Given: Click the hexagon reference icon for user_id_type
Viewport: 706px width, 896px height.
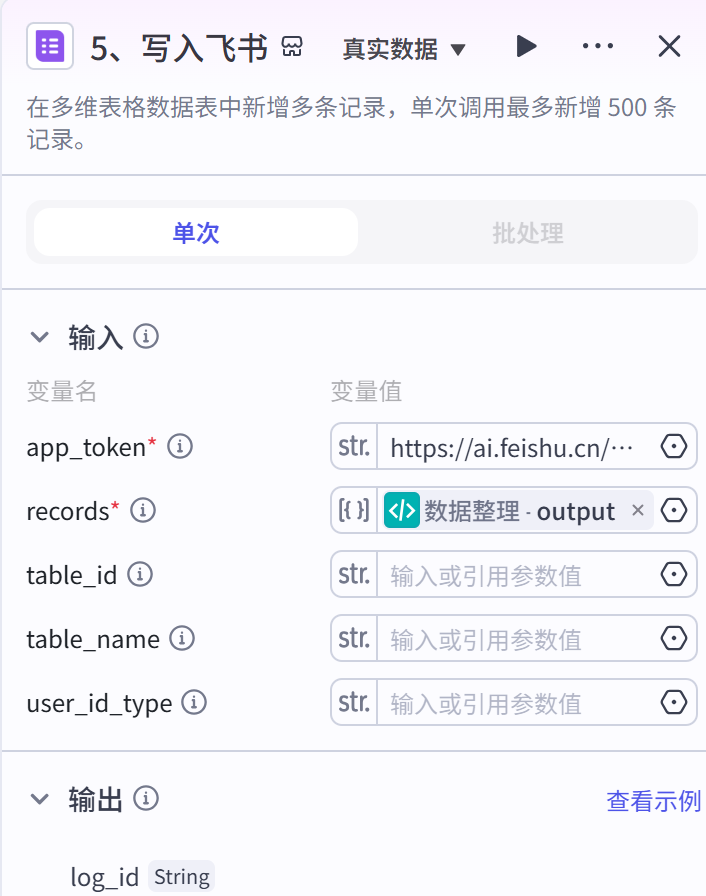Looking at the screenshot, I should (x=674, y=702).
